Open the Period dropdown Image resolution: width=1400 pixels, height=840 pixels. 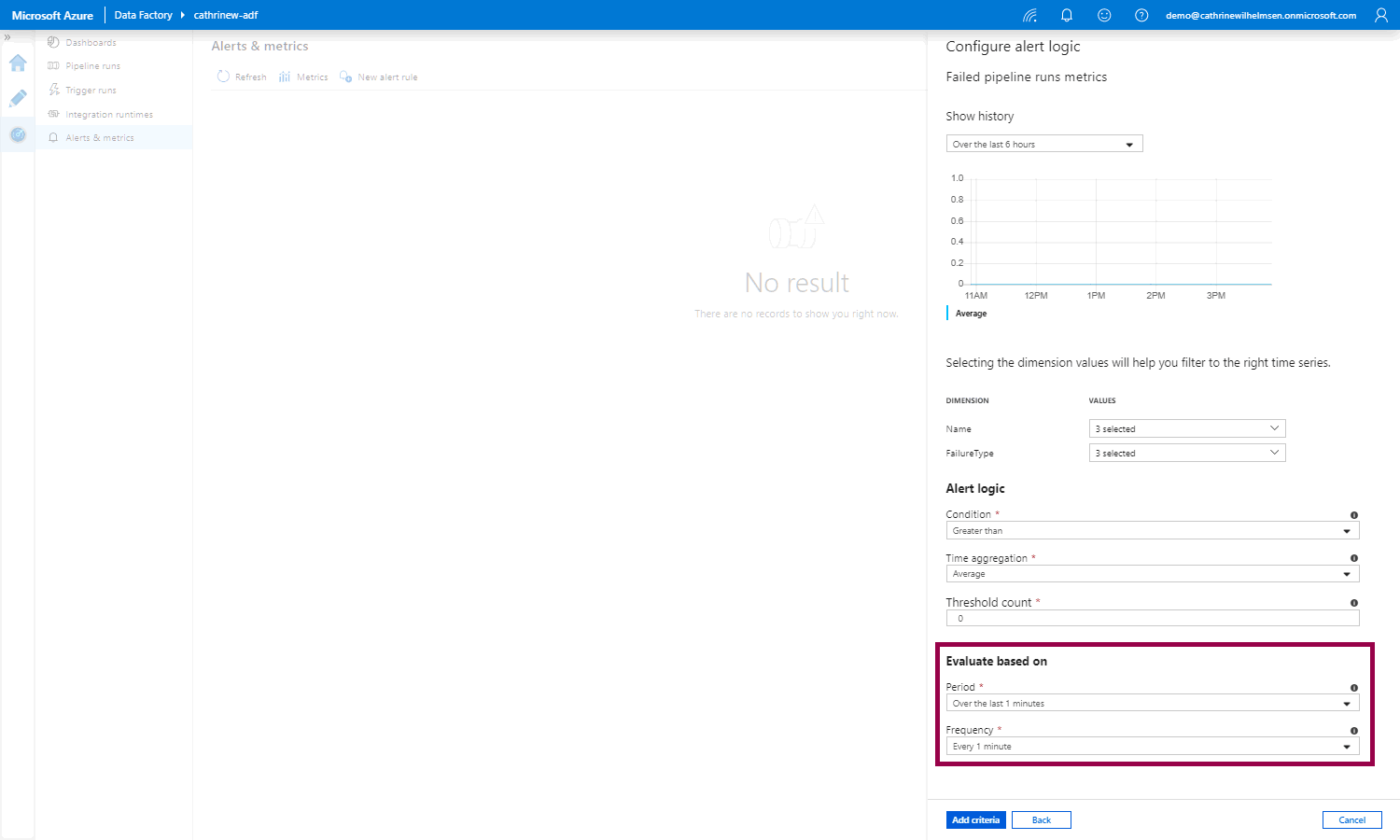1152,704
